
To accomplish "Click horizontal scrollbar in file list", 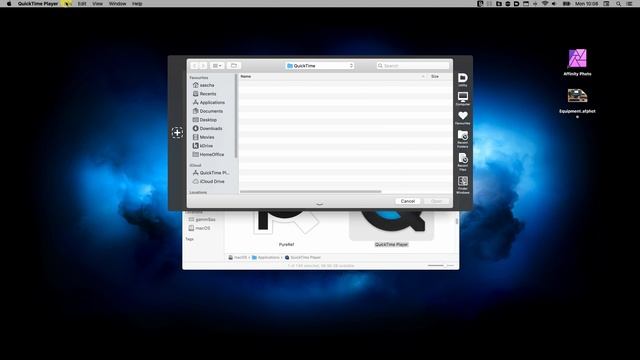I will pos(310,191).
